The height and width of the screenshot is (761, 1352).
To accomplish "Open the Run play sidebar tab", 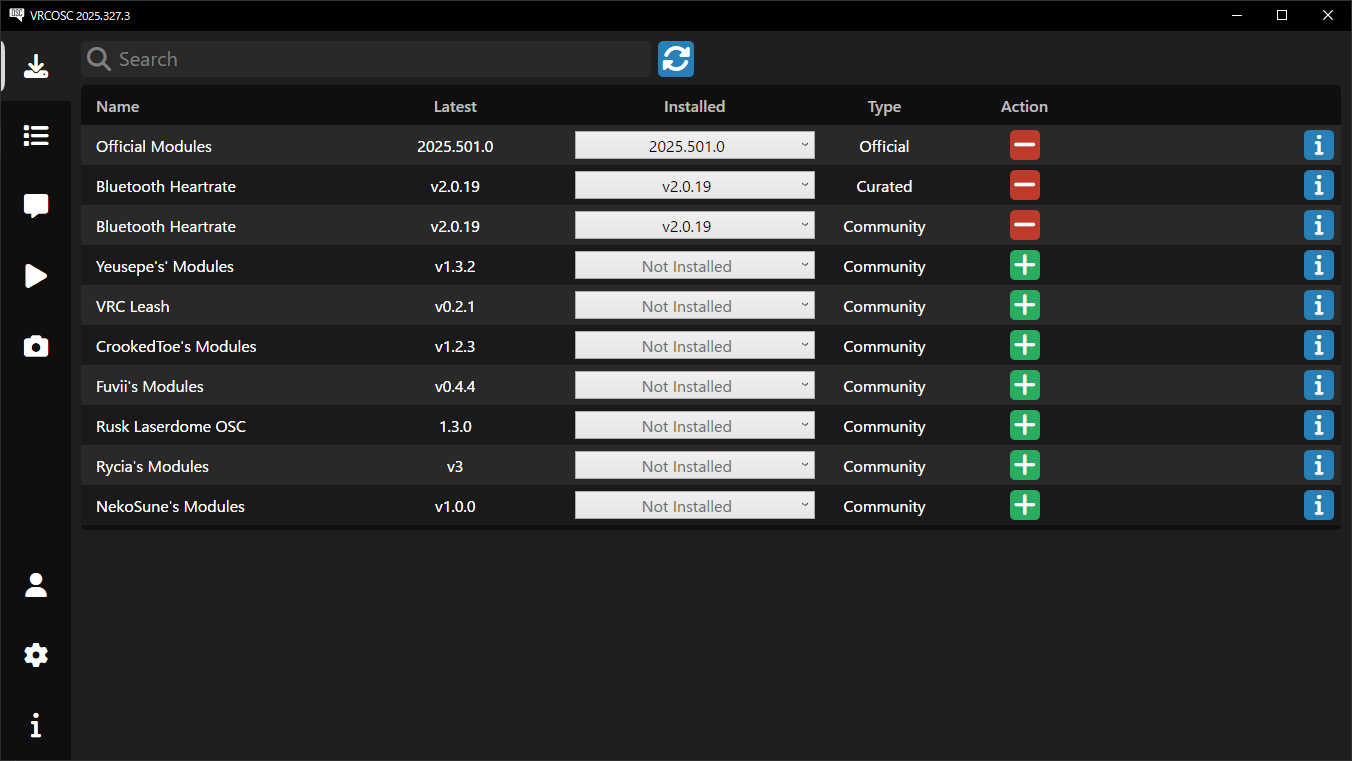I will (36, 276).
